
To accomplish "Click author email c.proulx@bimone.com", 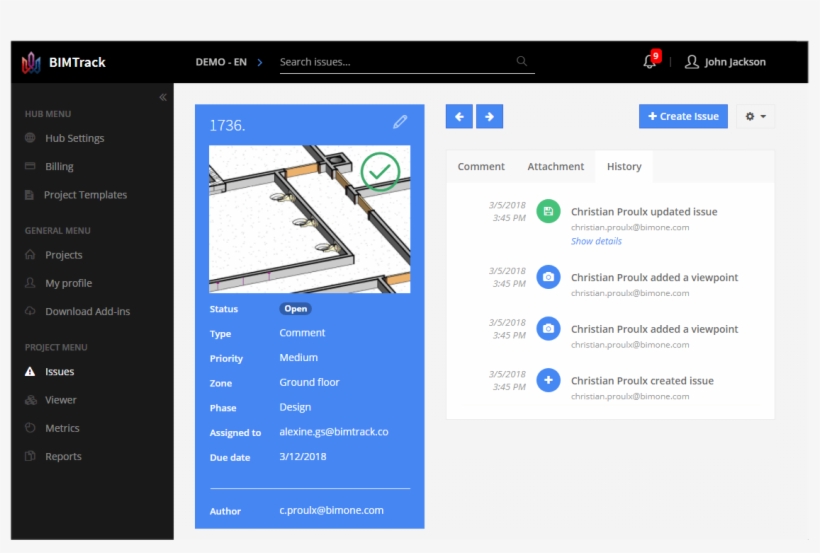I will tap(331, 510).
